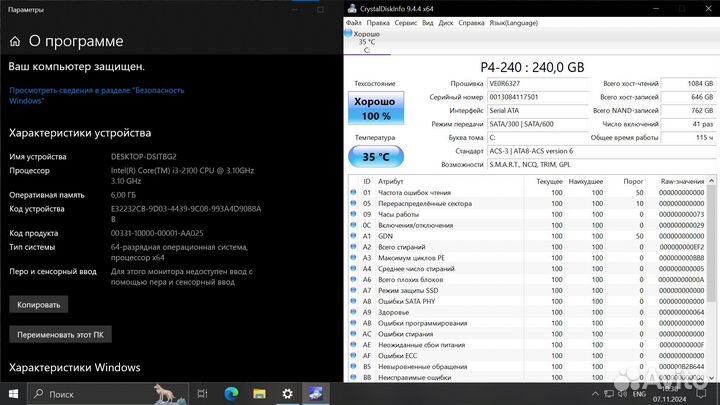This screenshot has width=720, height=405.
Task: Click status dot of attribute AB row
Action: click(x=353, y=323)
